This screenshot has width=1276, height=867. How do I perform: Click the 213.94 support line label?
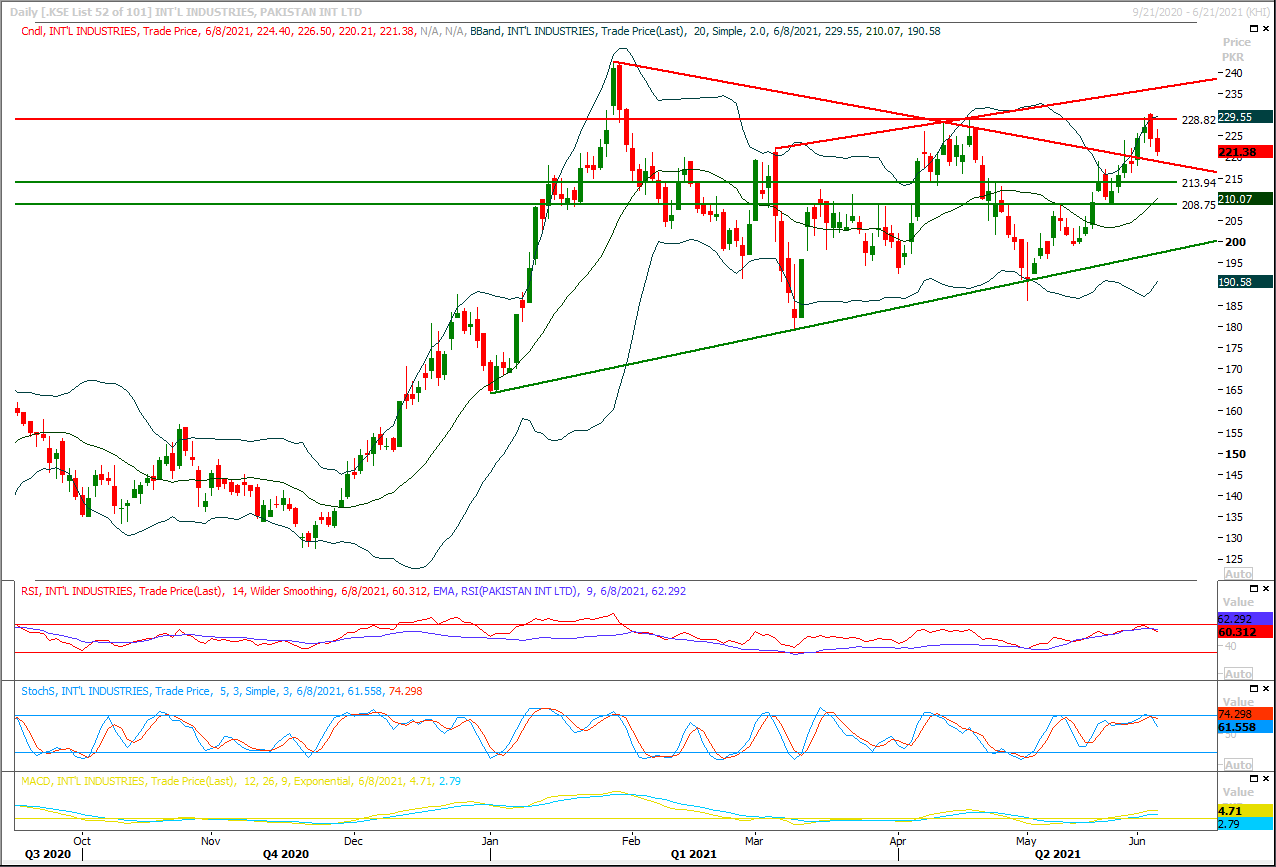pyautogui.click(x=1197, y=183)
